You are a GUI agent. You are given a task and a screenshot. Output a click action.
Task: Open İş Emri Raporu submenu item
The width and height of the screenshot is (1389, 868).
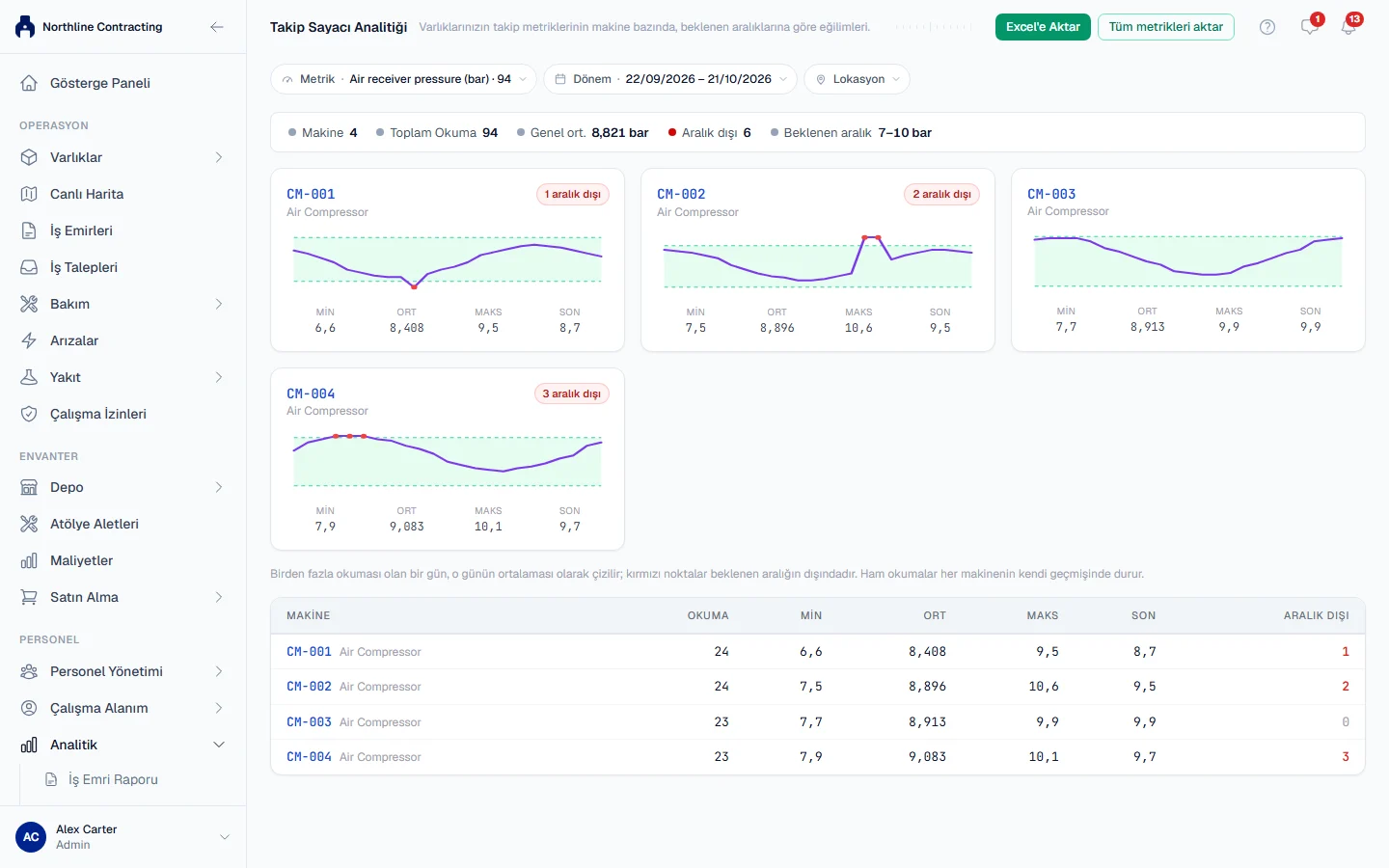[x=113, y=779]
